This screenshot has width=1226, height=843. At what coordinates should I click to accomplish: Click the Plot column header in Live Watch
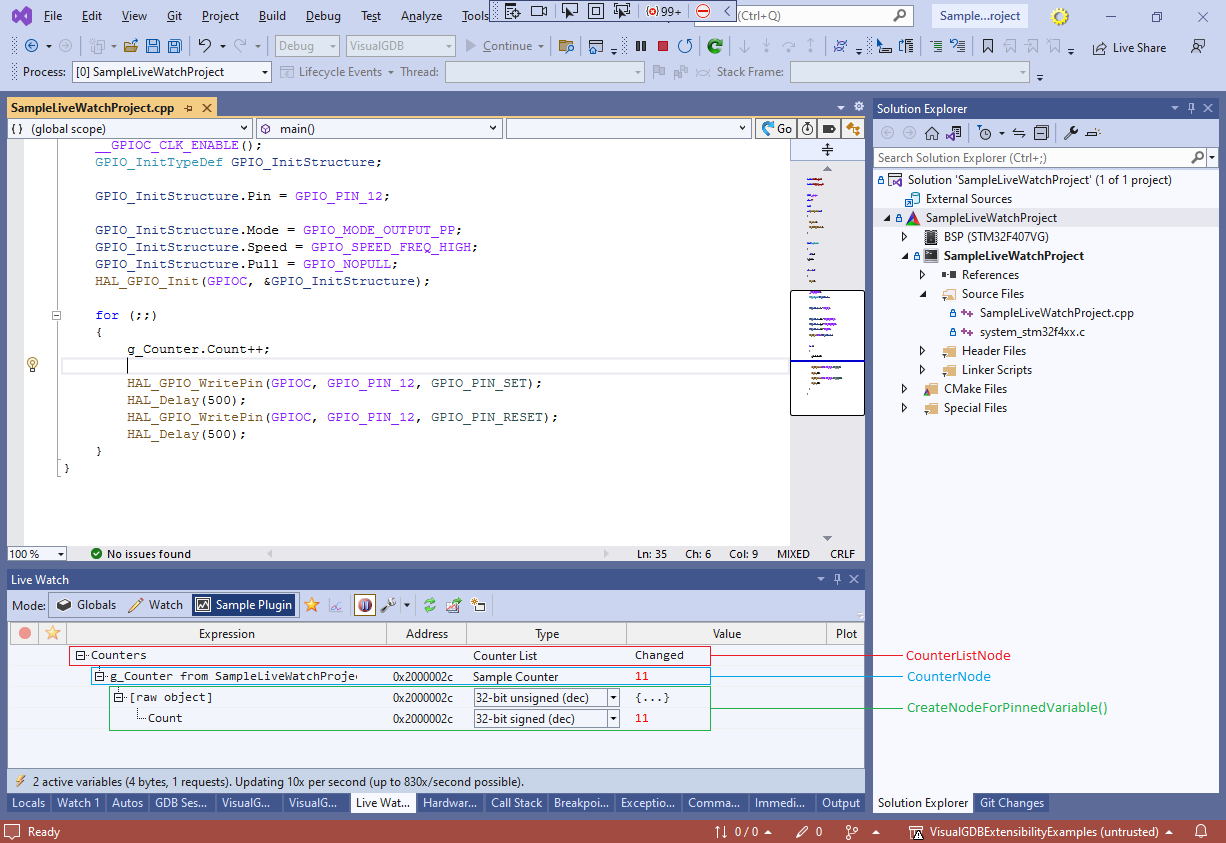tap(846, 633)
